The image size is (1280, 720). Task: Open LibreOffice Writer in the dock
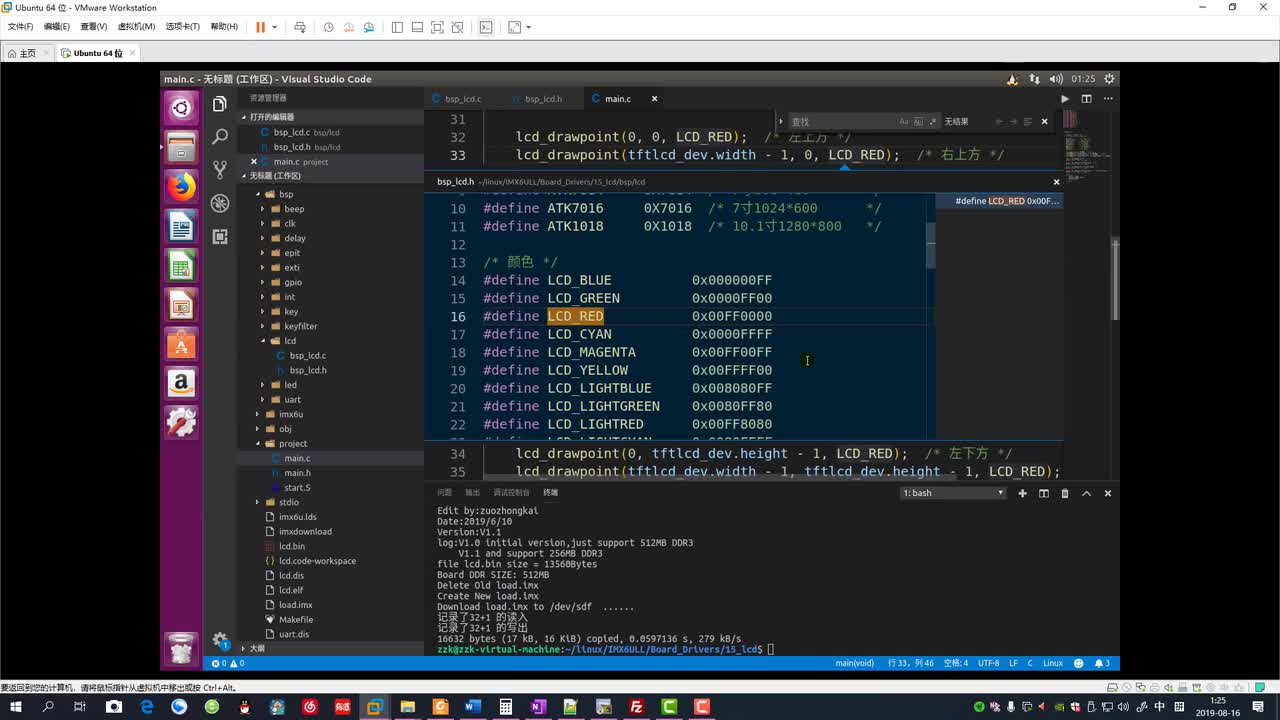pyautogui.click(x=181, y=227)
